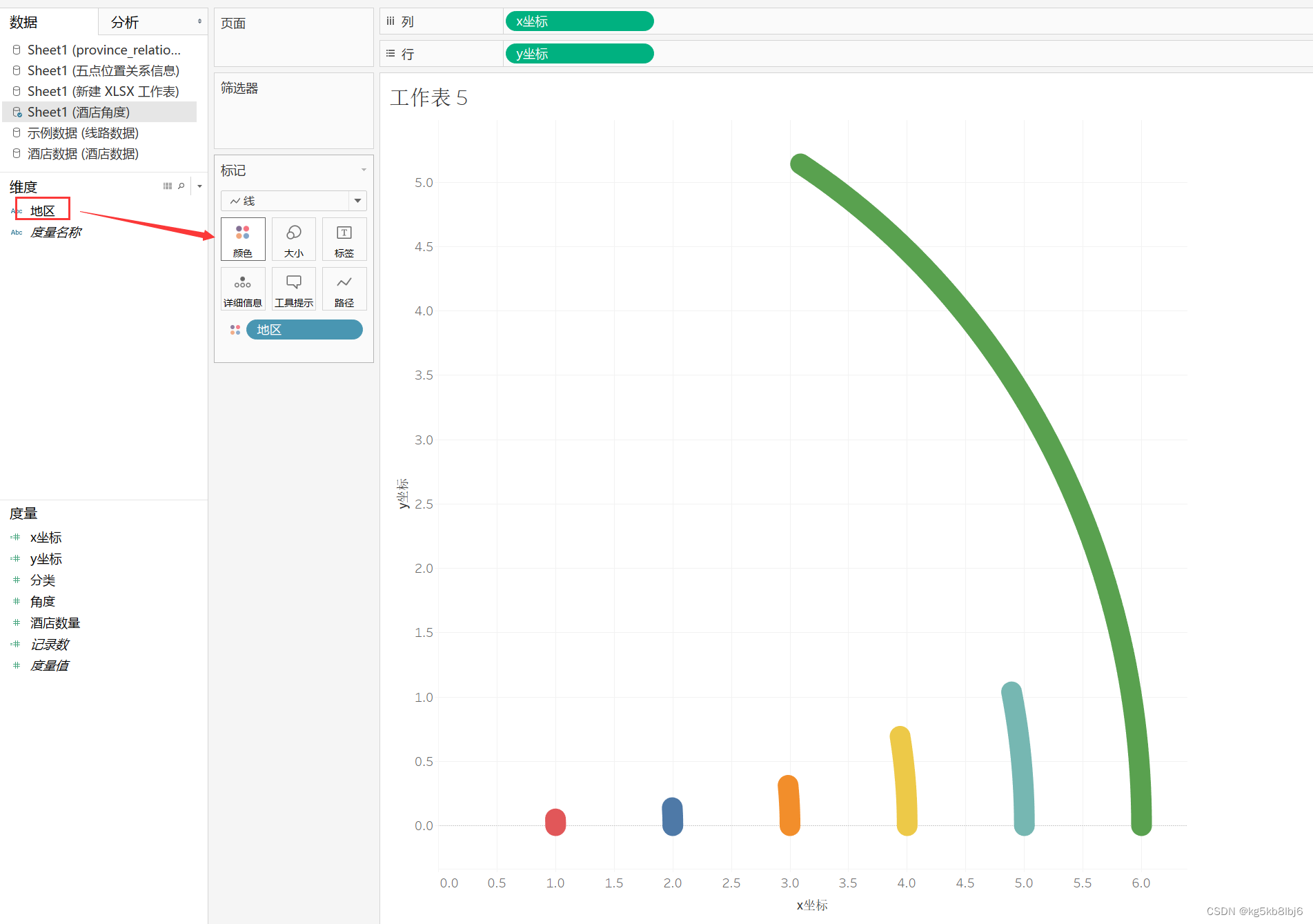Click the measure icon beside x坐标 field
Image resolution: width=1313 pixels, height=924 pixels.
(16, 537)
